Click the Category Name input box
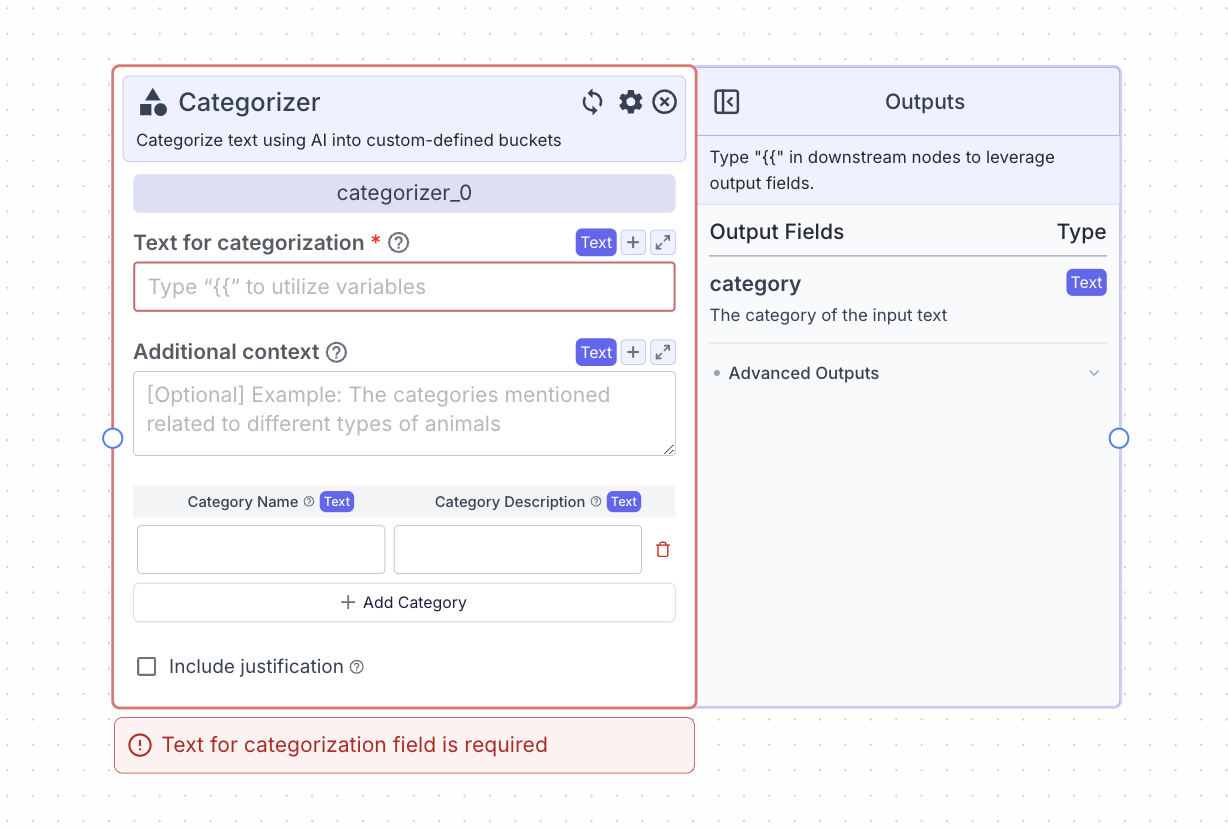Viewport: 1228px width, 830px height. click(261, 550)
